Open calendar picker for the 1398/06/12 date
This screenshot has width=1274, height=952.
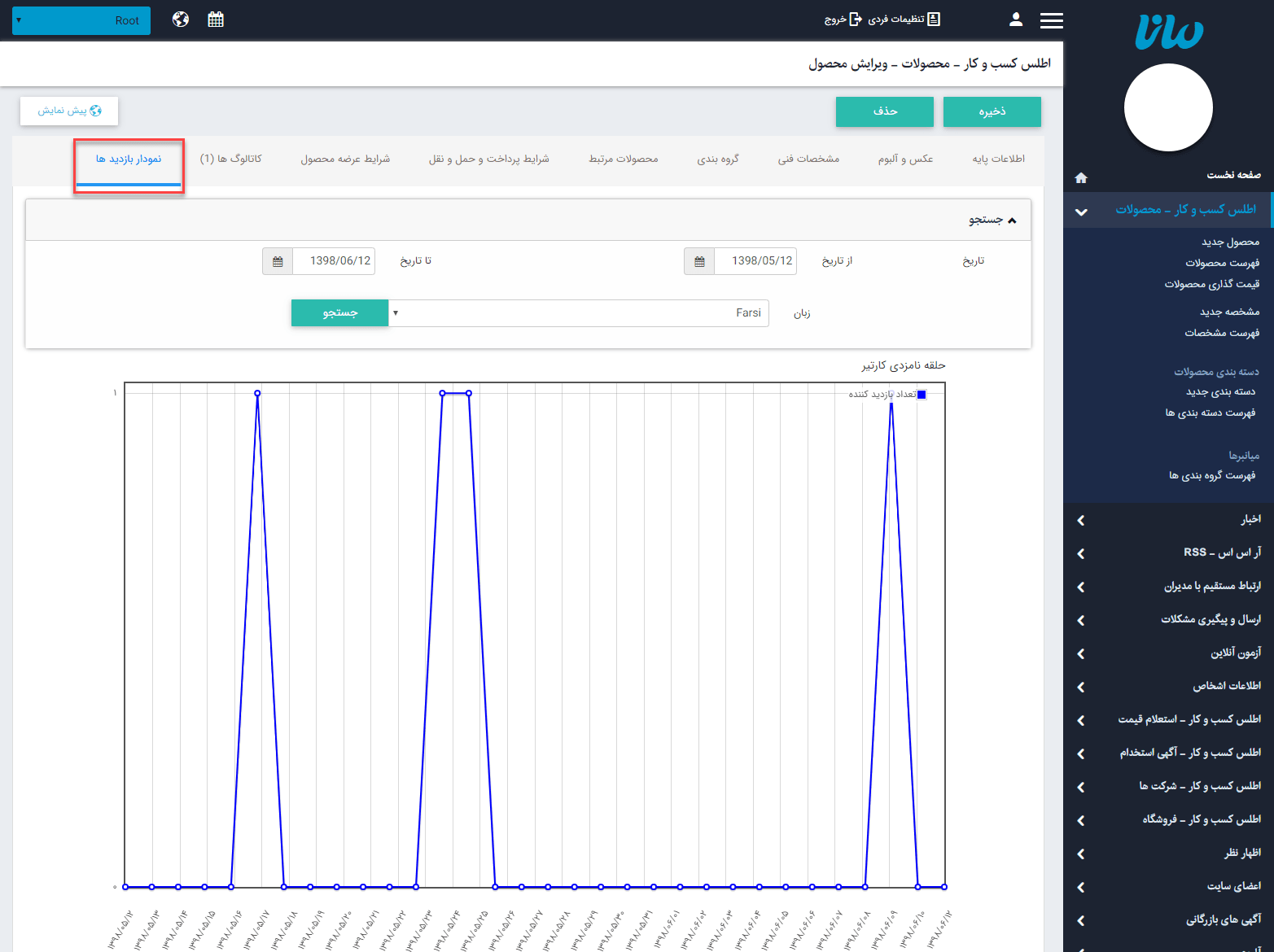pyautogui.click(x=278, y=261)
